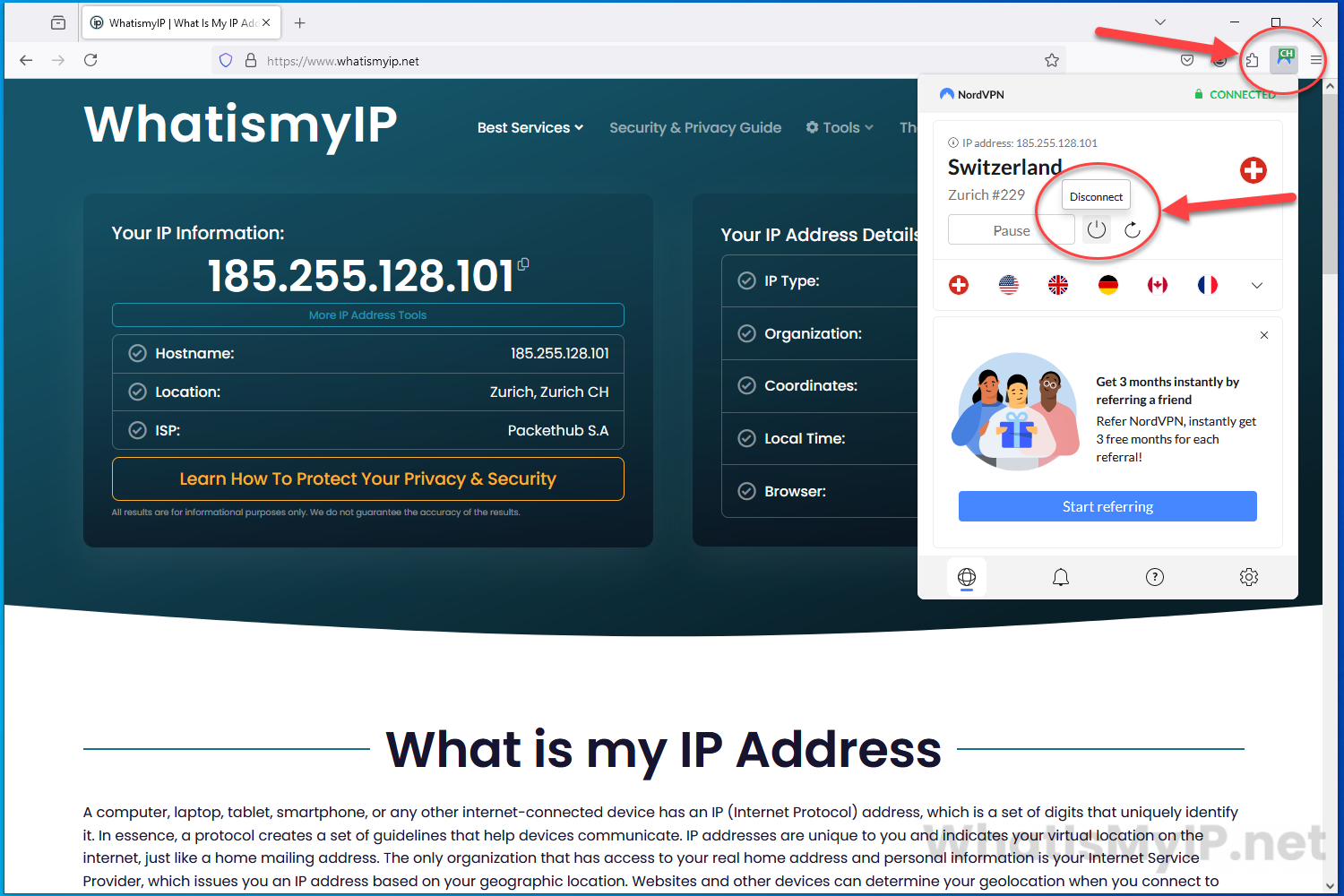Image resolution: width=1344 pixels, height=896 pixels.
Task: Go forward to the next page
Action: click(58, 60)
